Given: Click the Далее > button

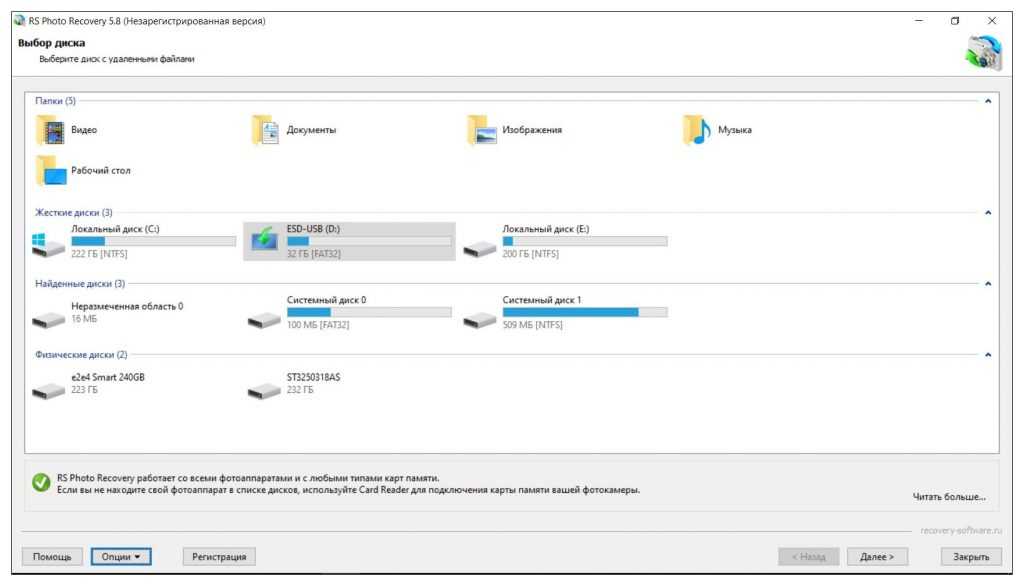Looking at the screenshot, I should 877,557.
